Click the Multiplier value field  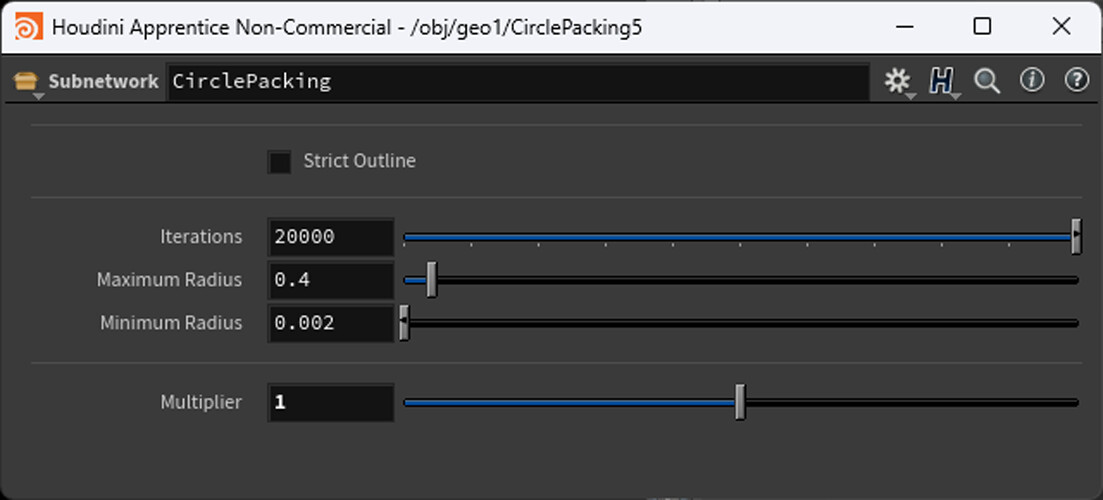331,402
